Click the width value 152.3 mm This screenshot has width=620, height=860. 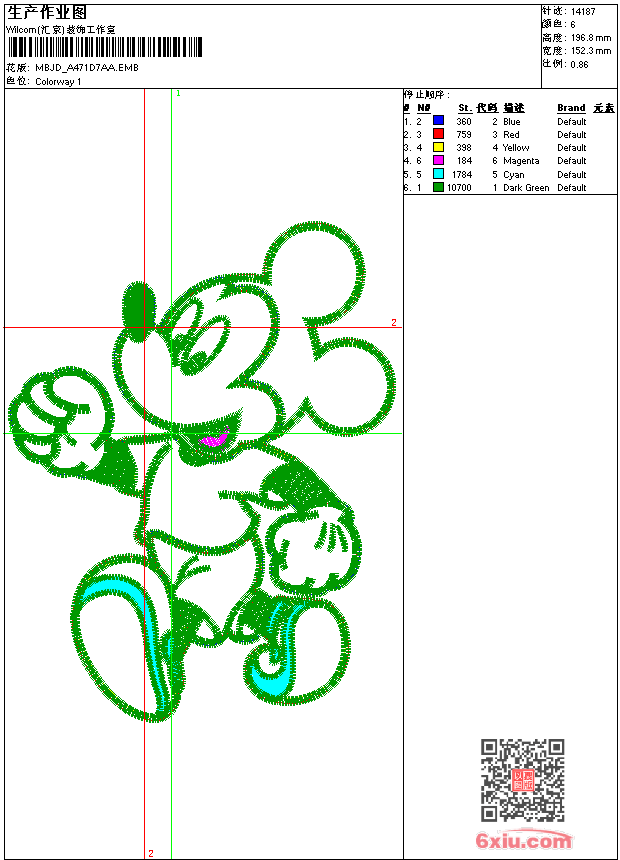pos(591,51)
